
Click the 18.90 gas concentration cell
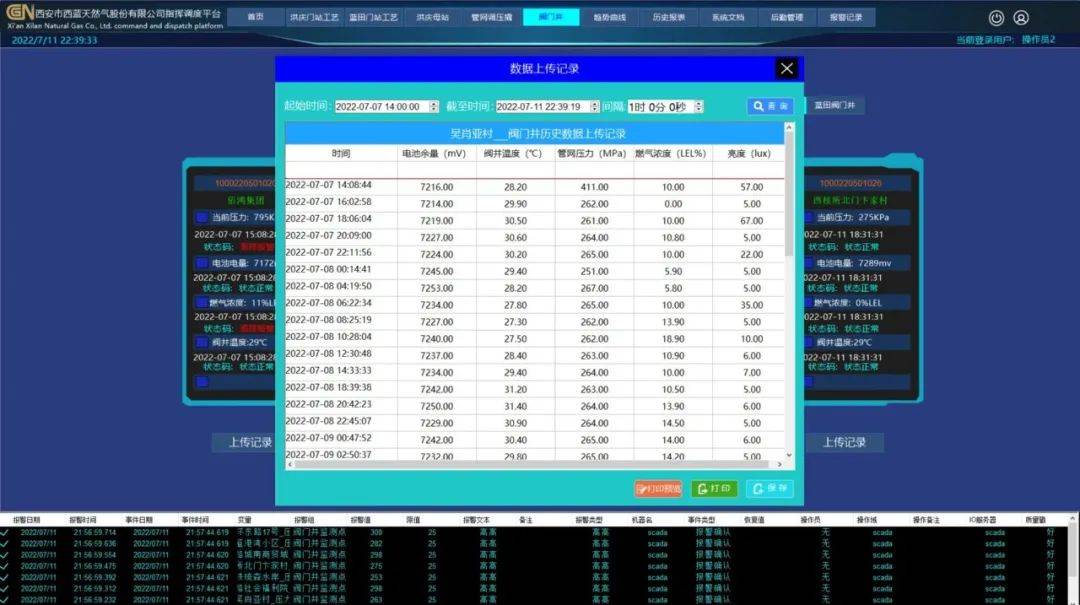tap(673, 339)
